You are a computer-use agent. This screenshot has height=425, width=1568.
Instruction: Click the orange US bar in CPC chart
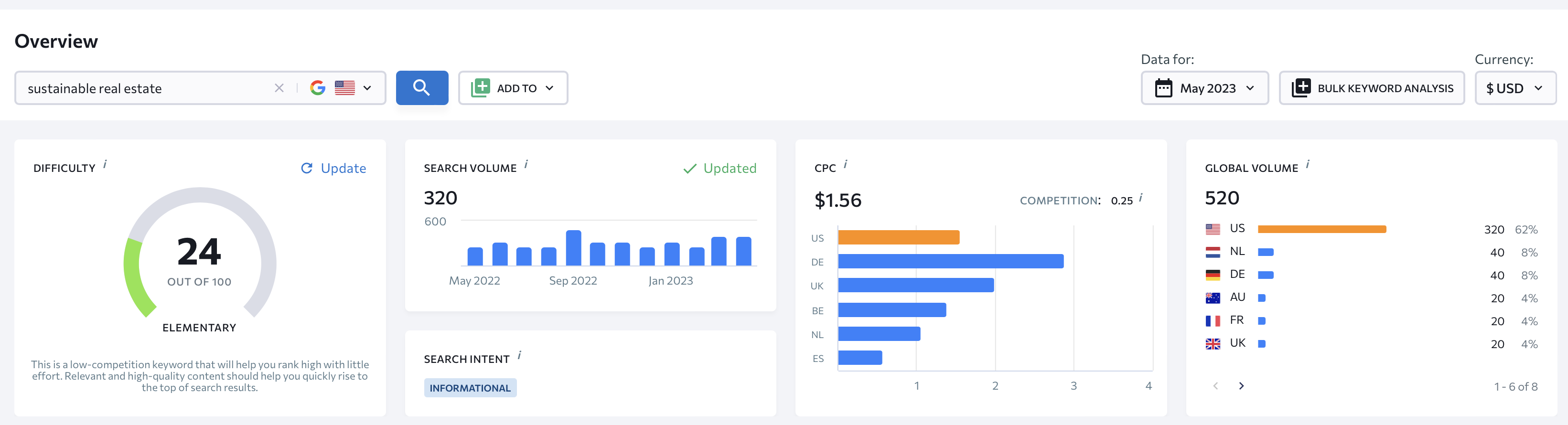pyautogui.click(x=899, y=237)
